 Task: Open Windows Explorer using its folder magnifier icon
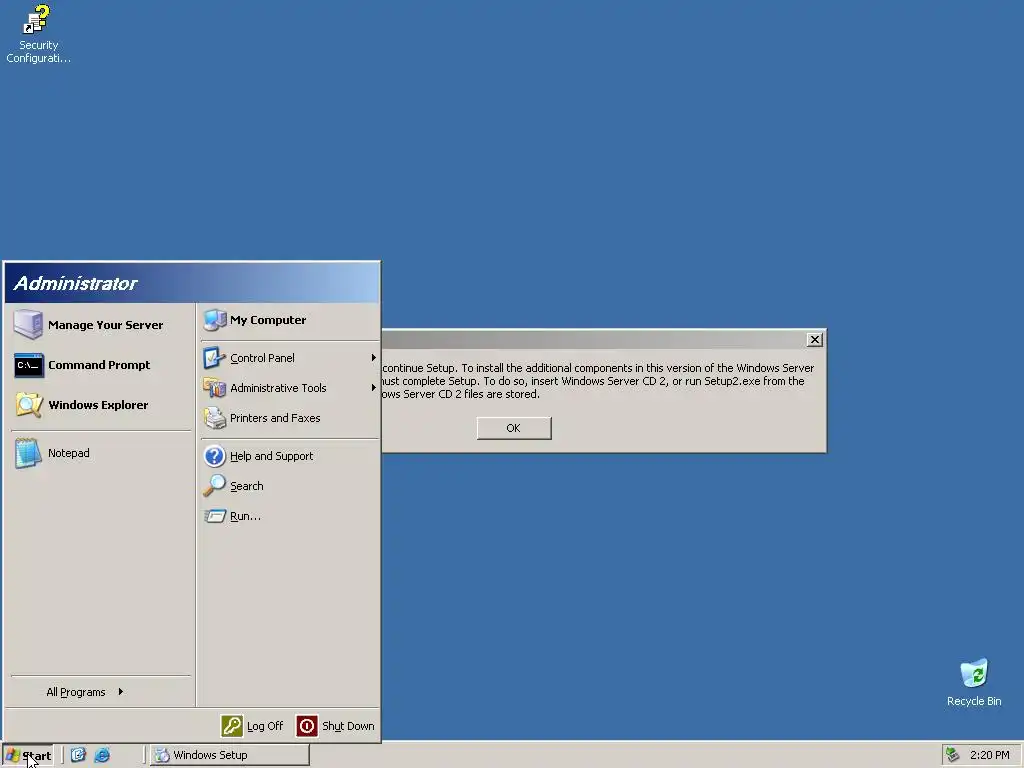click(29, 405)
